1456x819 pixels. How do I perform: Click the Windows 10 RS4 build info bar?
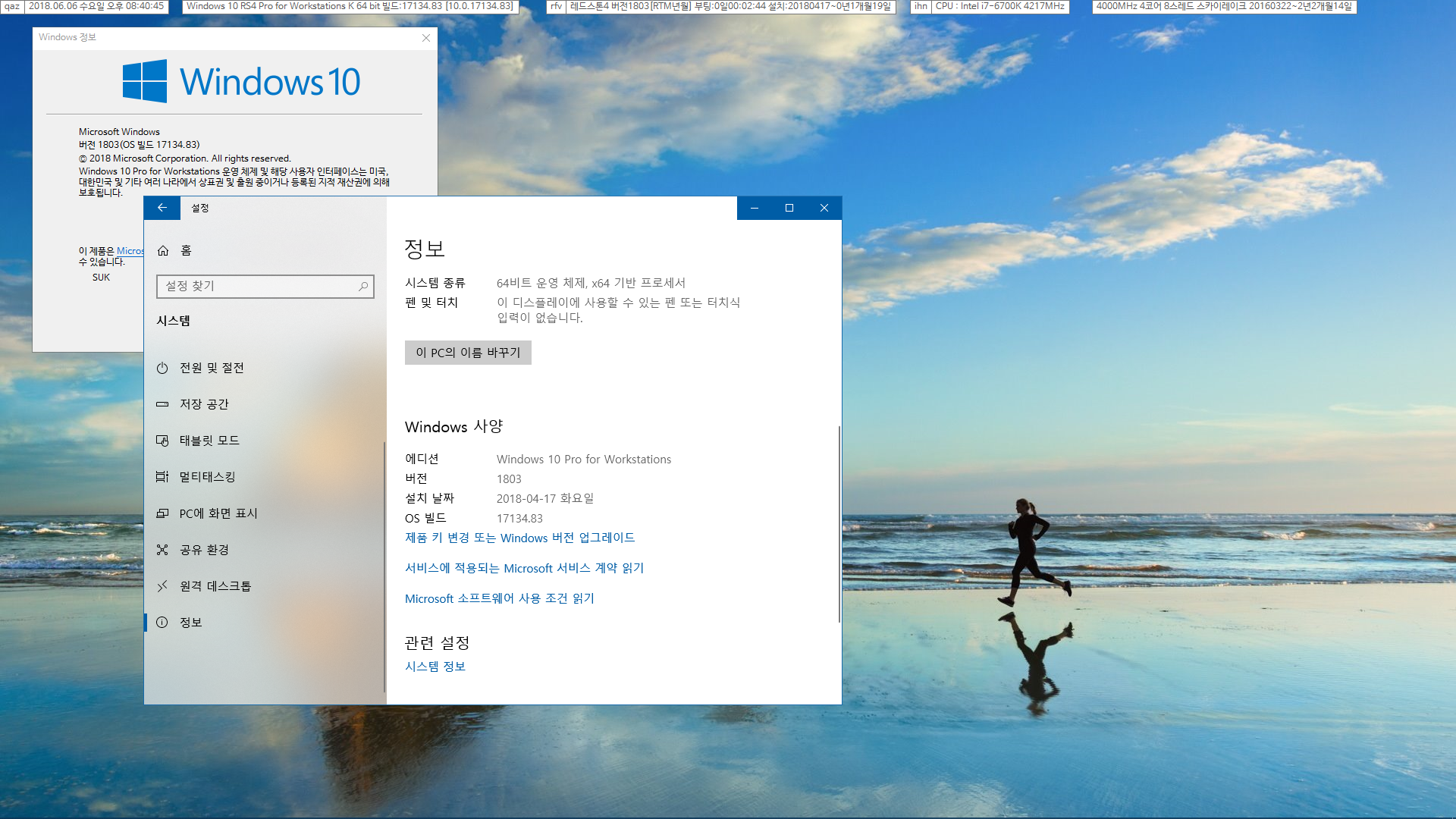(350, 6)
